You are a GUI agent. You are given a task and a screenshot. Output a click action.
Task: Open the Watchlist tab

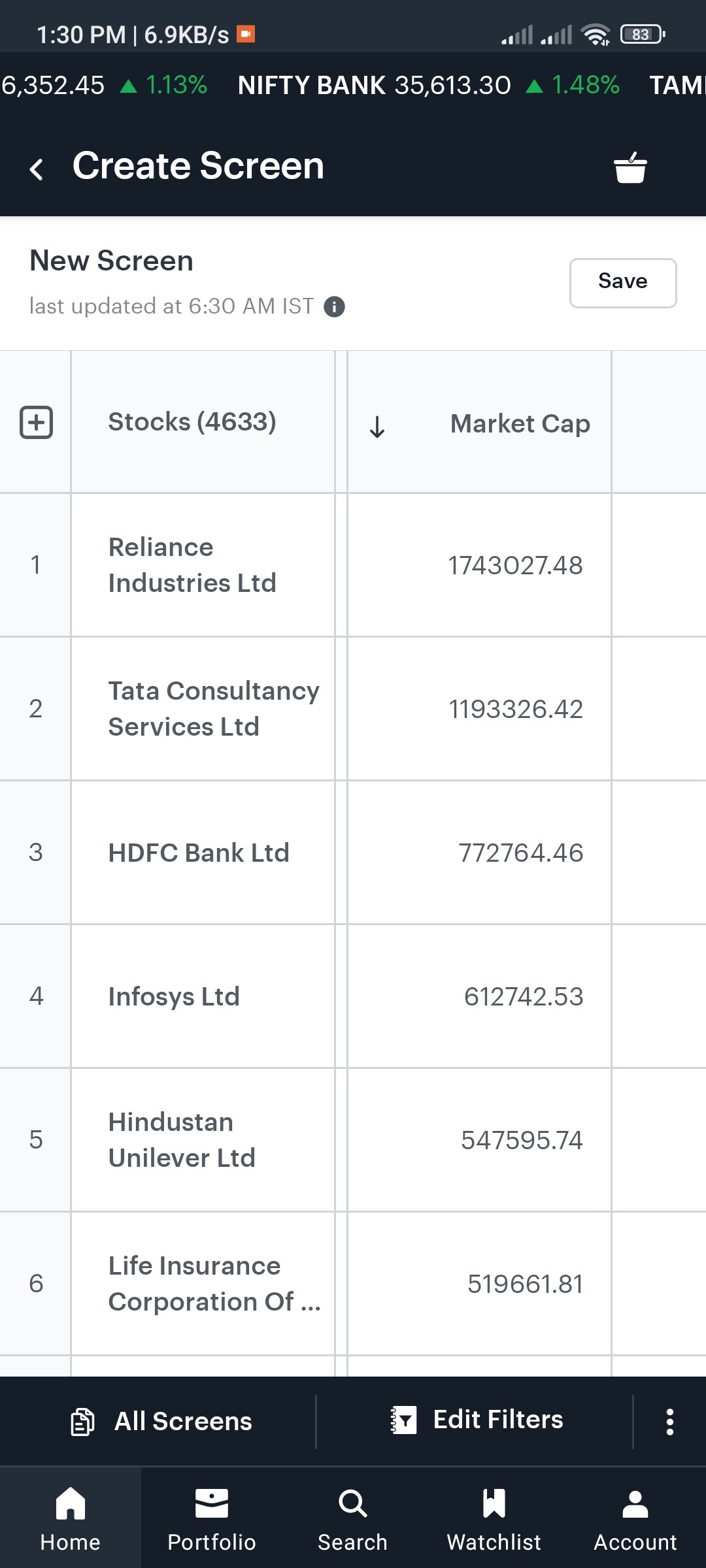pyautogui.click(x=494, y=1518)
